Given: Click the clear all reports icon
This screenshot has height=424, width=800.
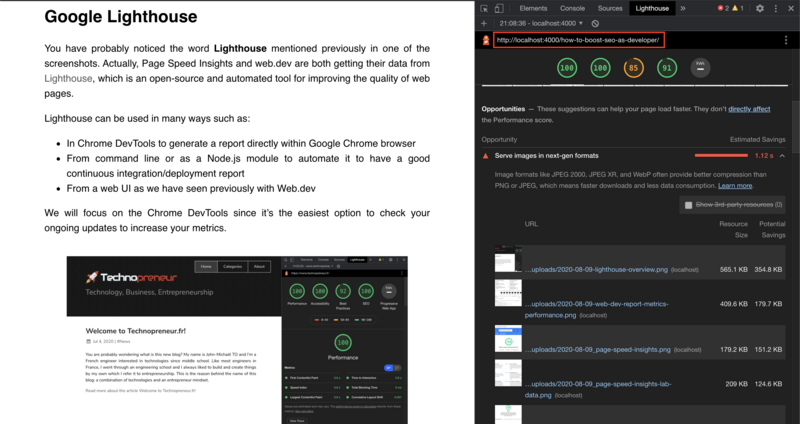Looking at the screenshot, I should click(595, 23).
